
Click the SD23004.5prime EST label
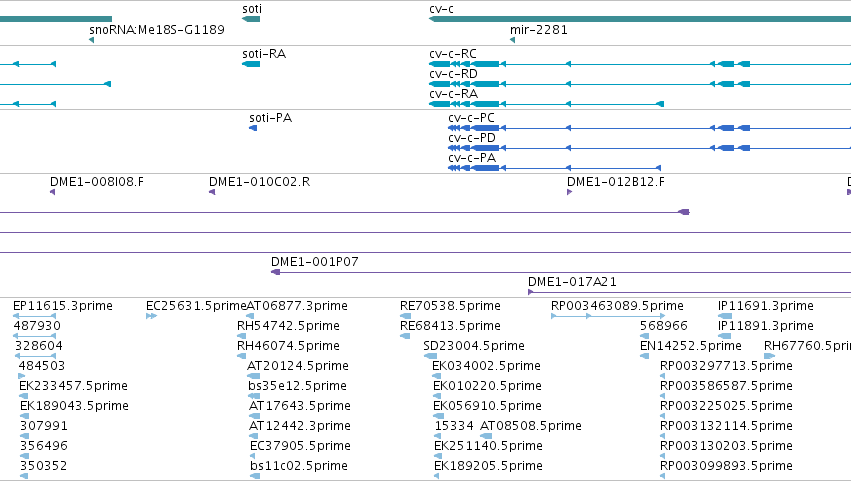pyautogui.click(x=474, y=346)
